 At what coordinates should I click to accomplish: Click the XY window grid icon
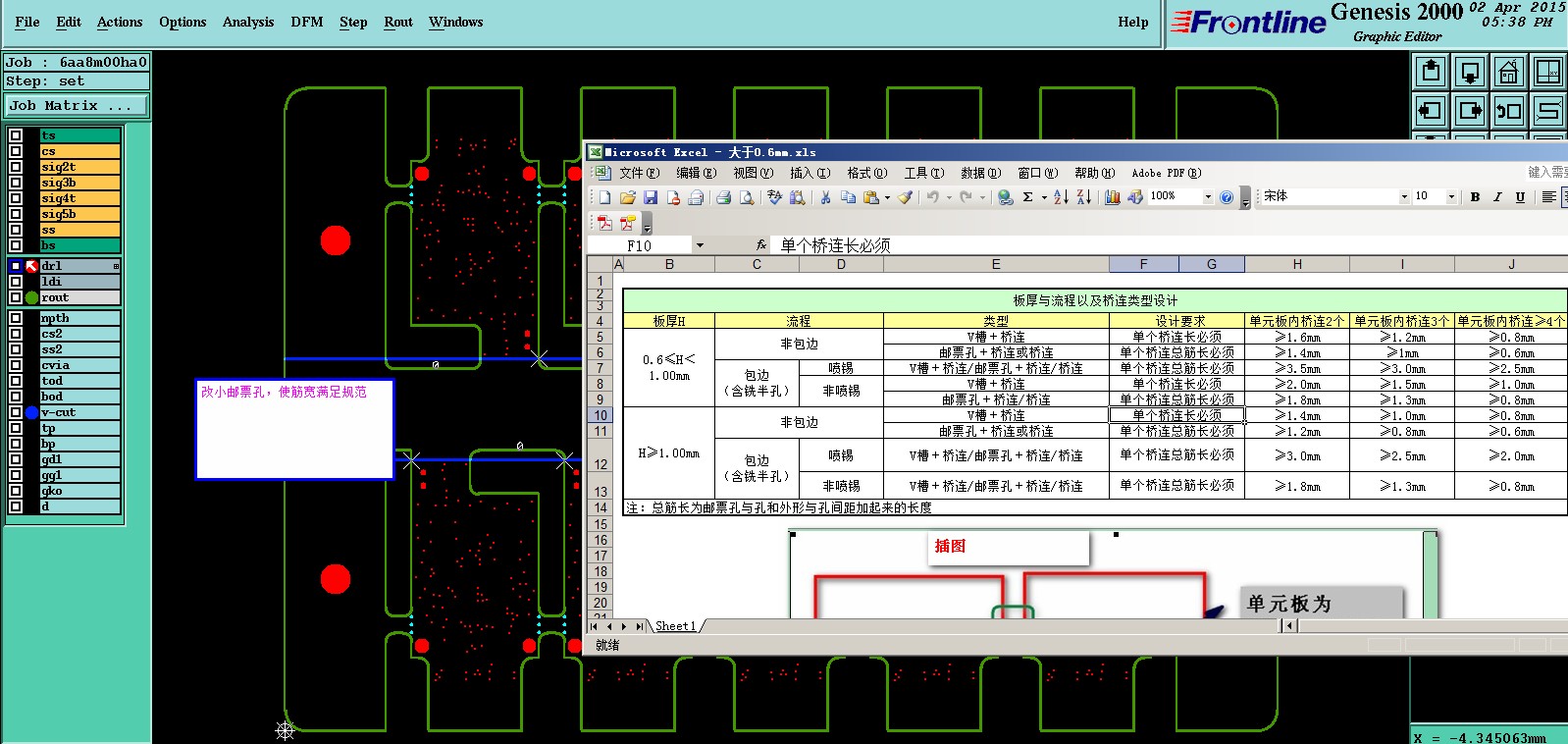(1548, 72)
